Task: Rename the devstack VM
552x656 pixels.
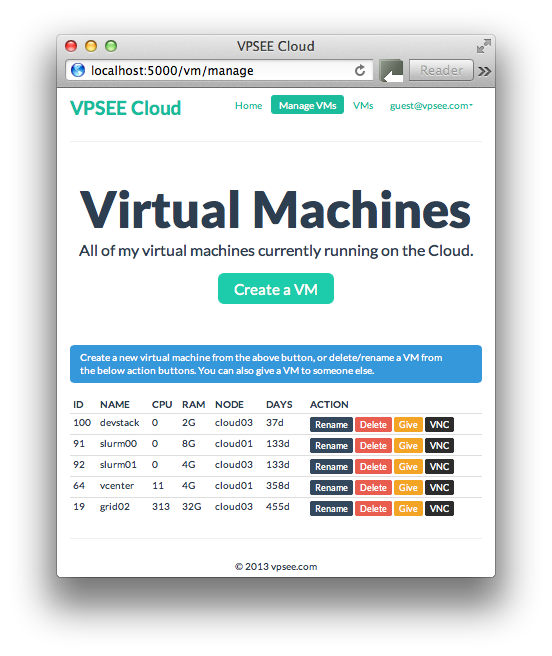Action: (331, 425)
